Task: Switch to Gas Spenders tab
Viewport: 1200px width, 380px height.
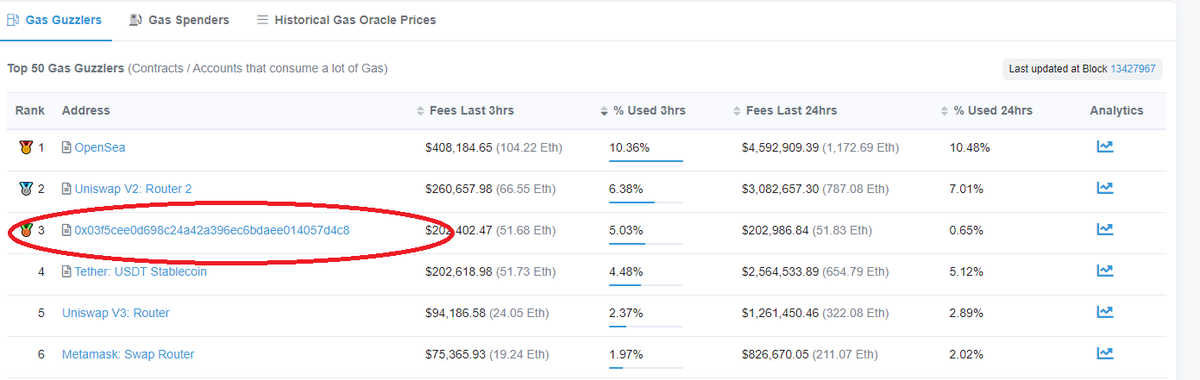Action: tap(180, 20)
